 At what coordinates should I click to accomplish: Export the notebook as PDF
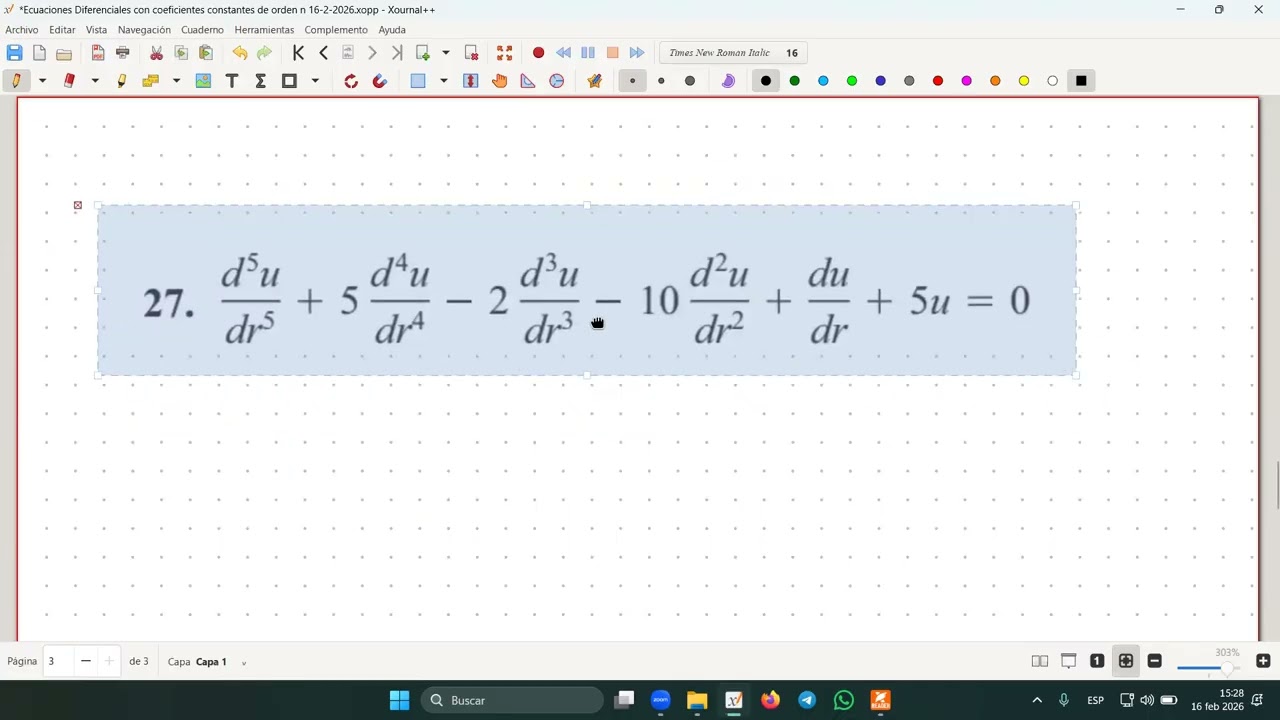coord(98,53)
